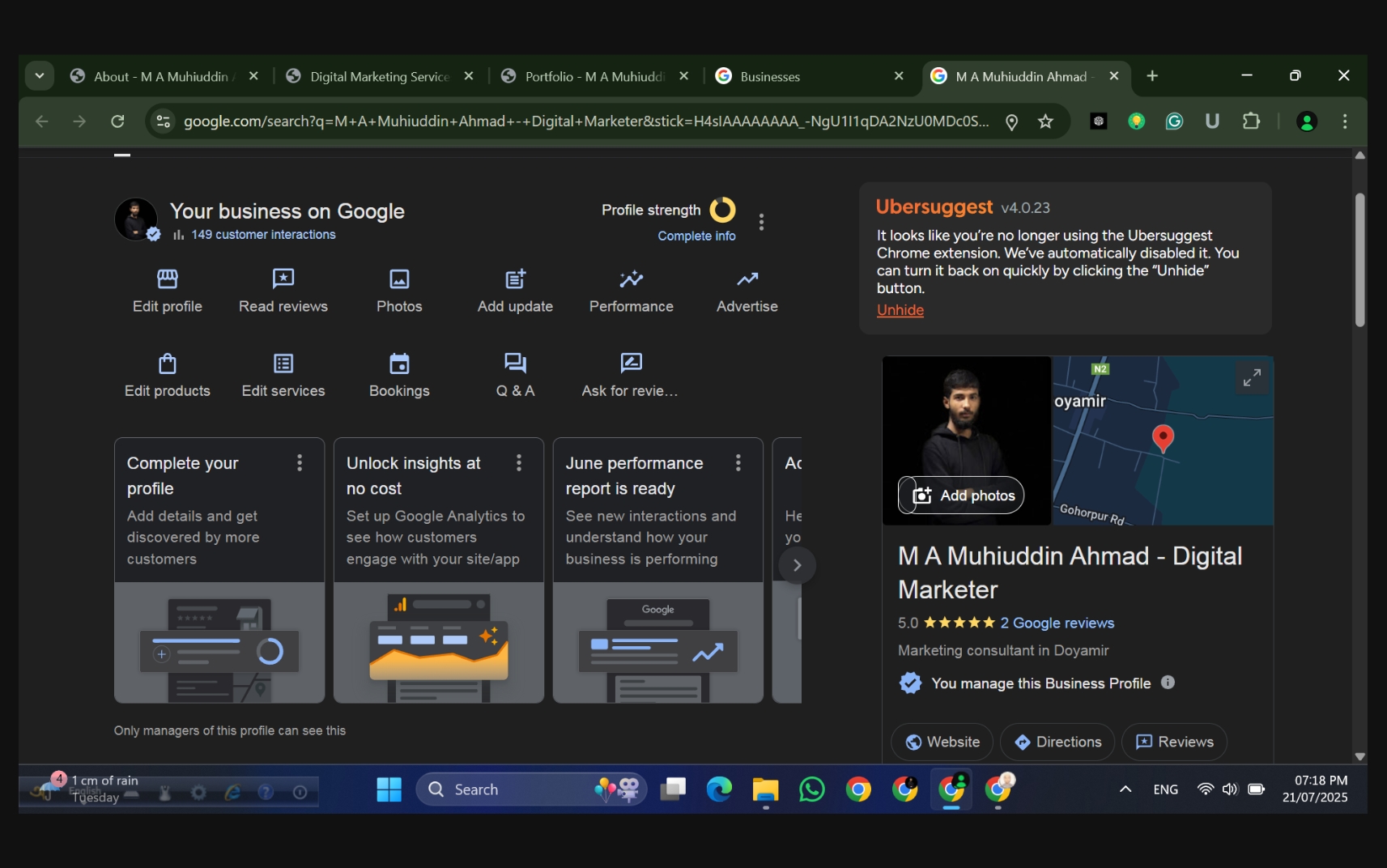Open WhatsApp from the taskbar
Screen dimensions: 1387x868
[811, 789]
